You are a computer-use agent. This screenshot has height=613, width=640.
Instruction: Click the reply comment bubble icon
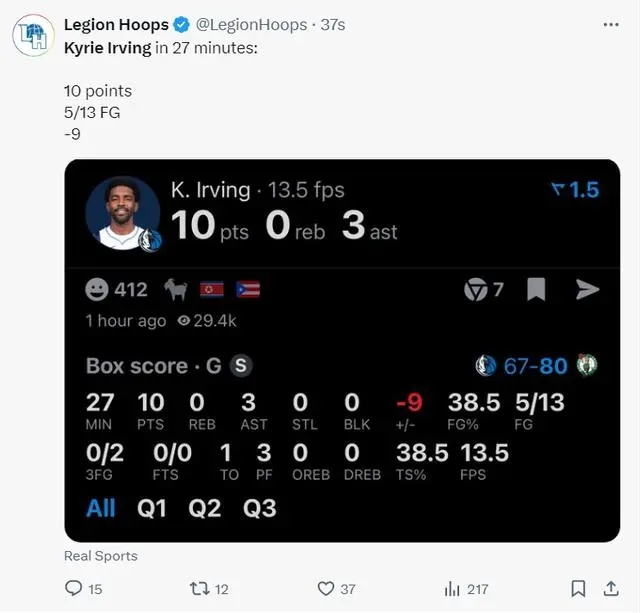(x=73, y=588)
